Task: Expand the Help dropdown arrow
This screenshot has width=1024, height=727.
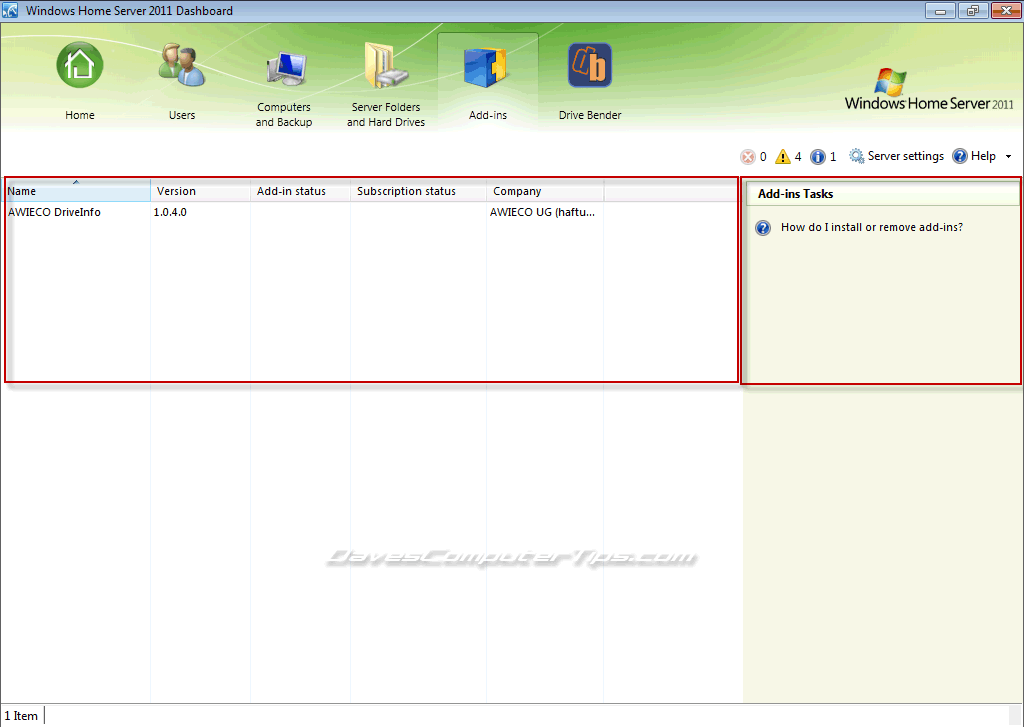Action: [x=1008, y=157]
